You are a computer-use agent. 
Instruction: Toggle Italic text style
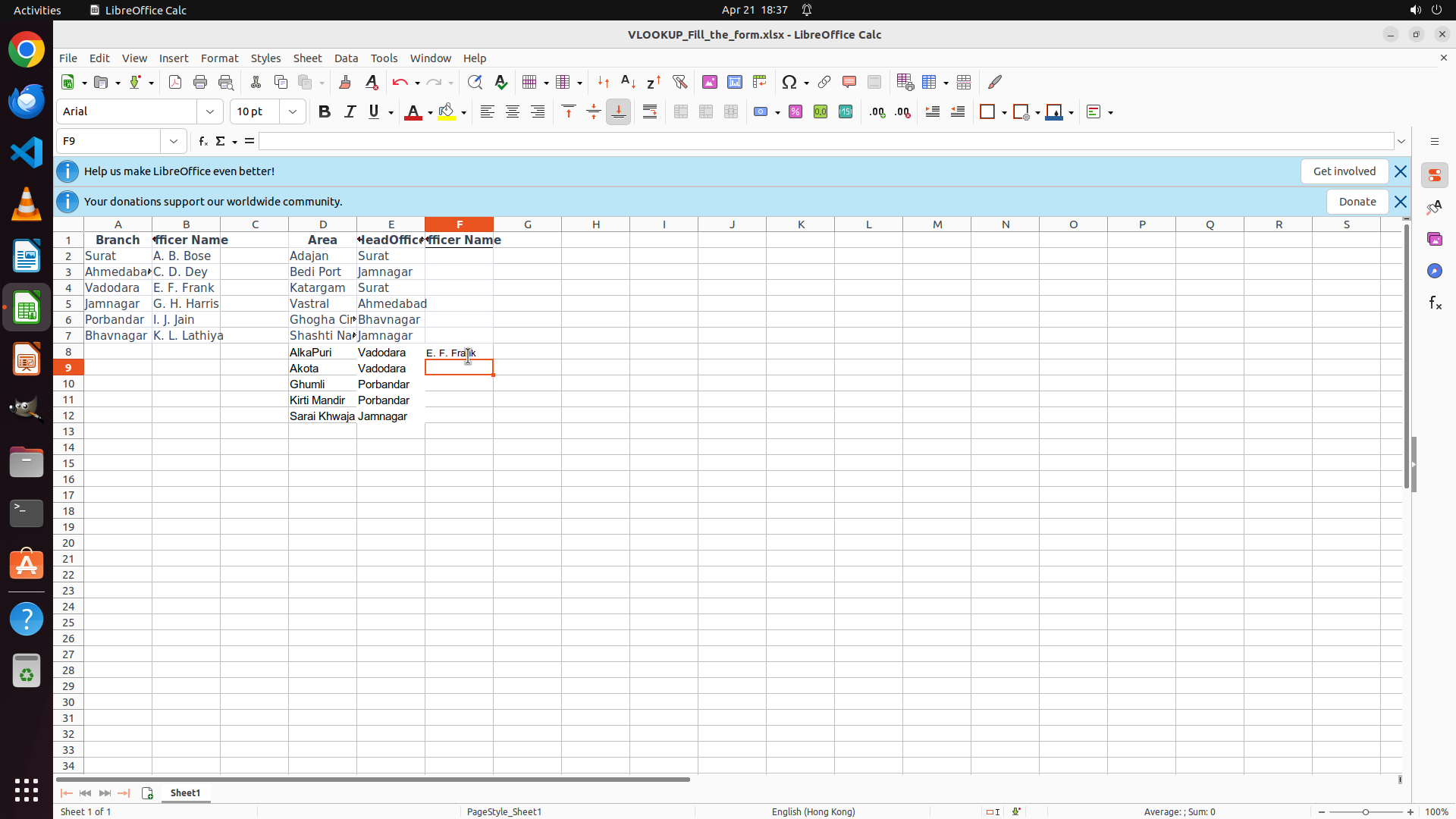350,111
